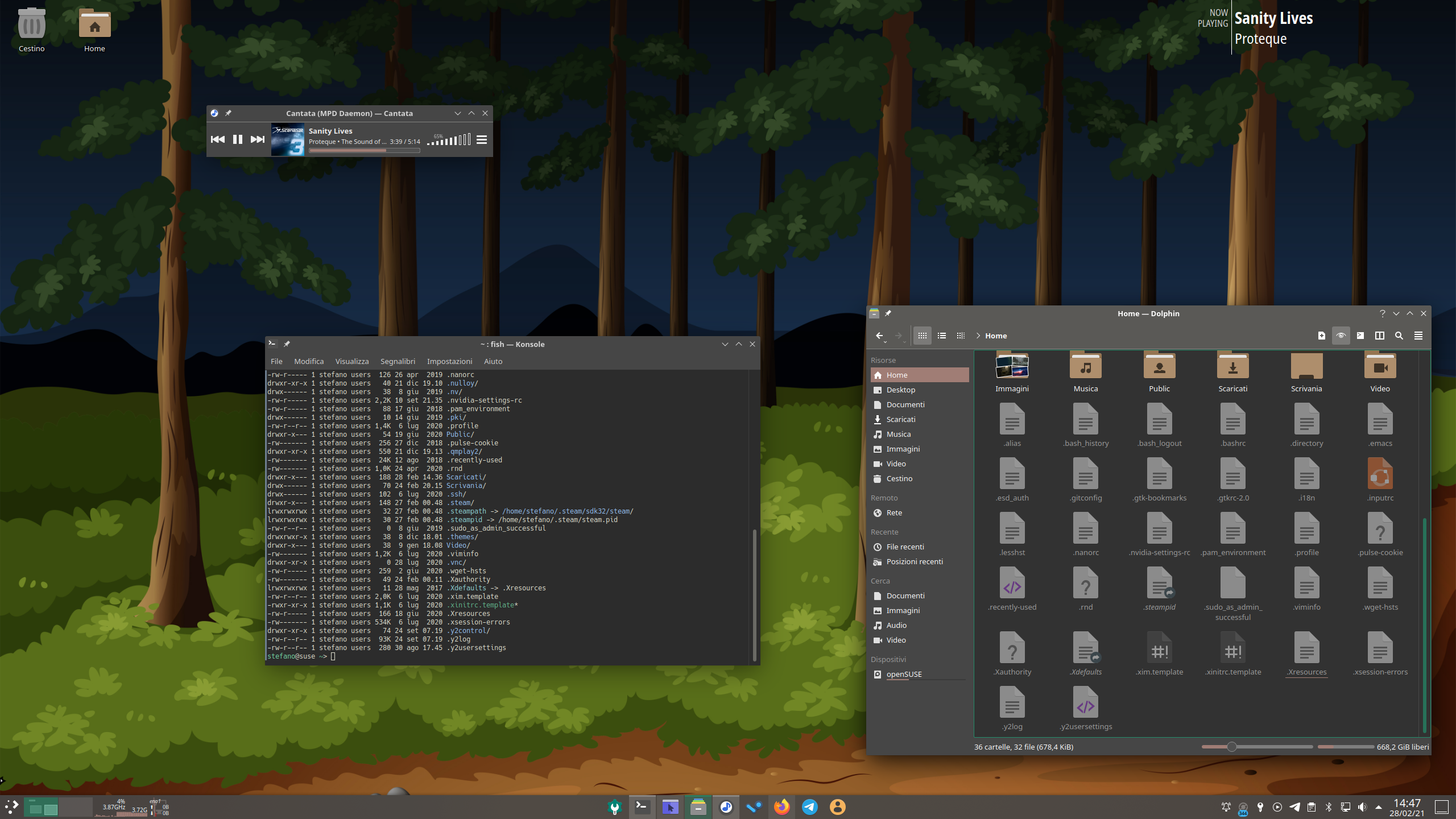This screenshot has width=1456, height=819.
Task: Open Aiuto menu in Konsole
Action: tap(493, 361)
